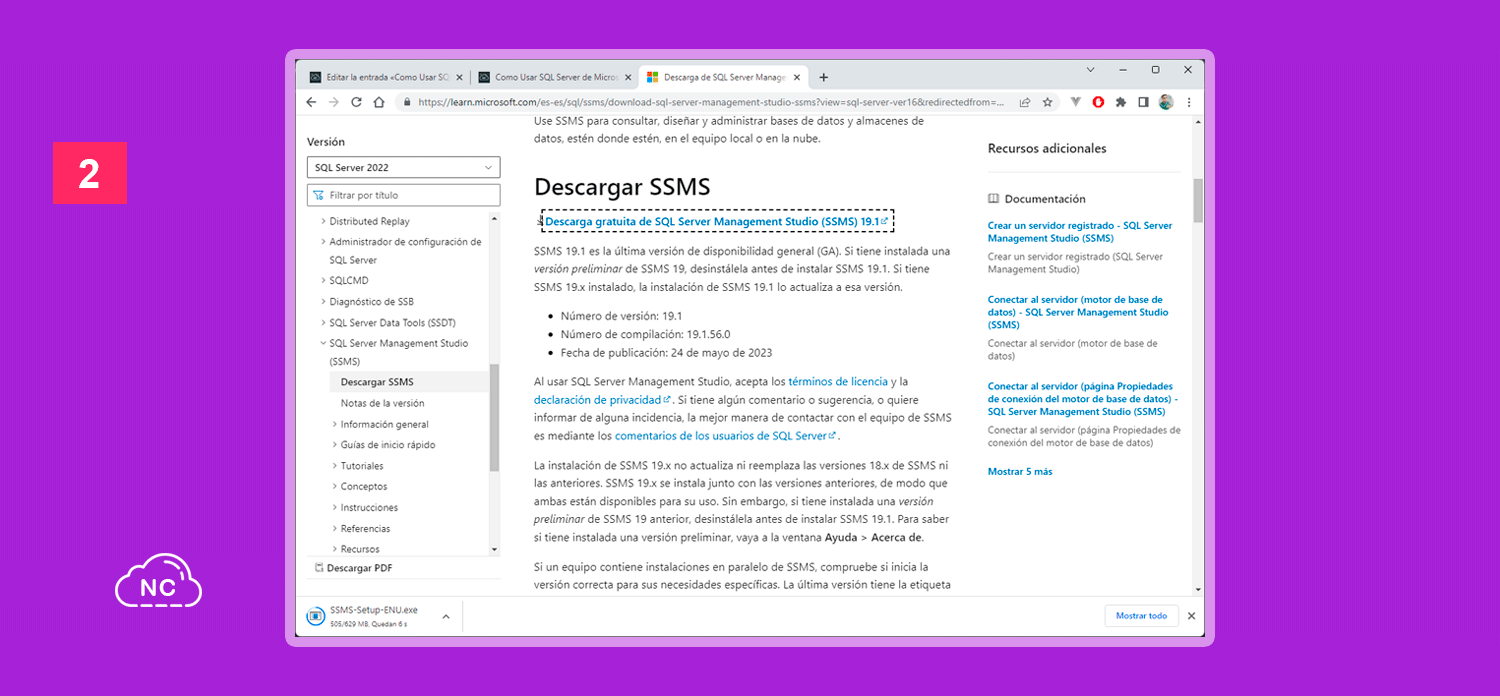Click 'Mostrar todo' downloads button
Screen dimensions: 1500x696
click(x=1141, y=616)
